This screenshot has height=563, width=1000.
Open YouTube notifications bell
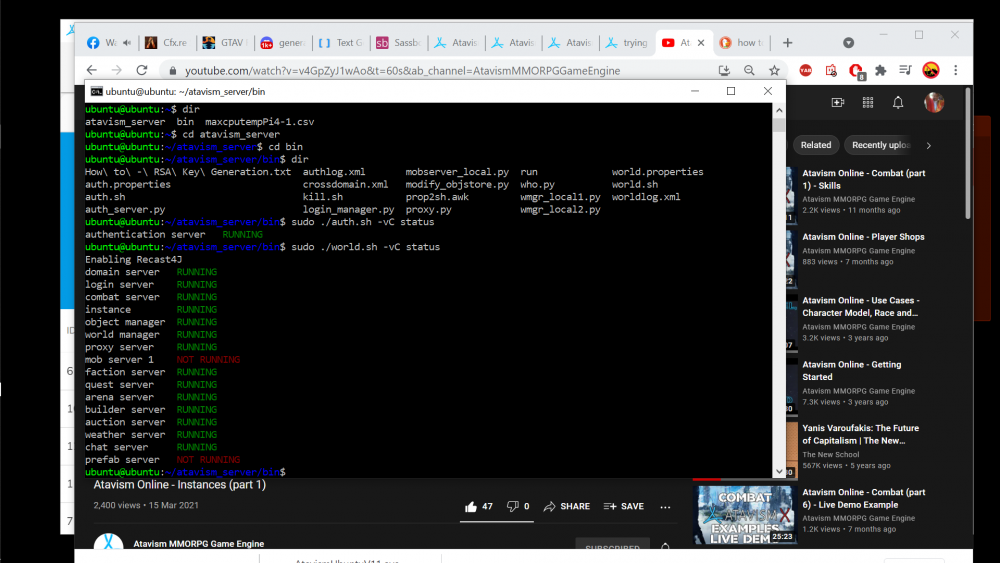click(898, 103)
